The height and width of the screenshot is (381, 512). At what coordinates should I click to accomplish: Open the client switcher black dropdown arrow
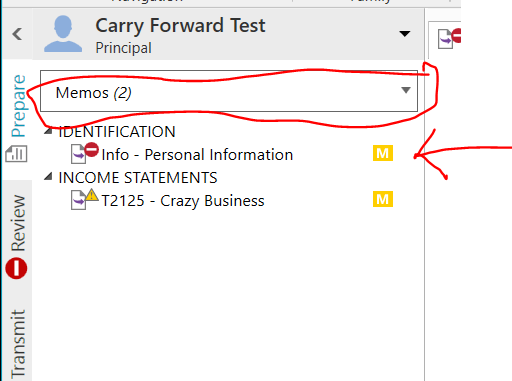coord(405,34)
